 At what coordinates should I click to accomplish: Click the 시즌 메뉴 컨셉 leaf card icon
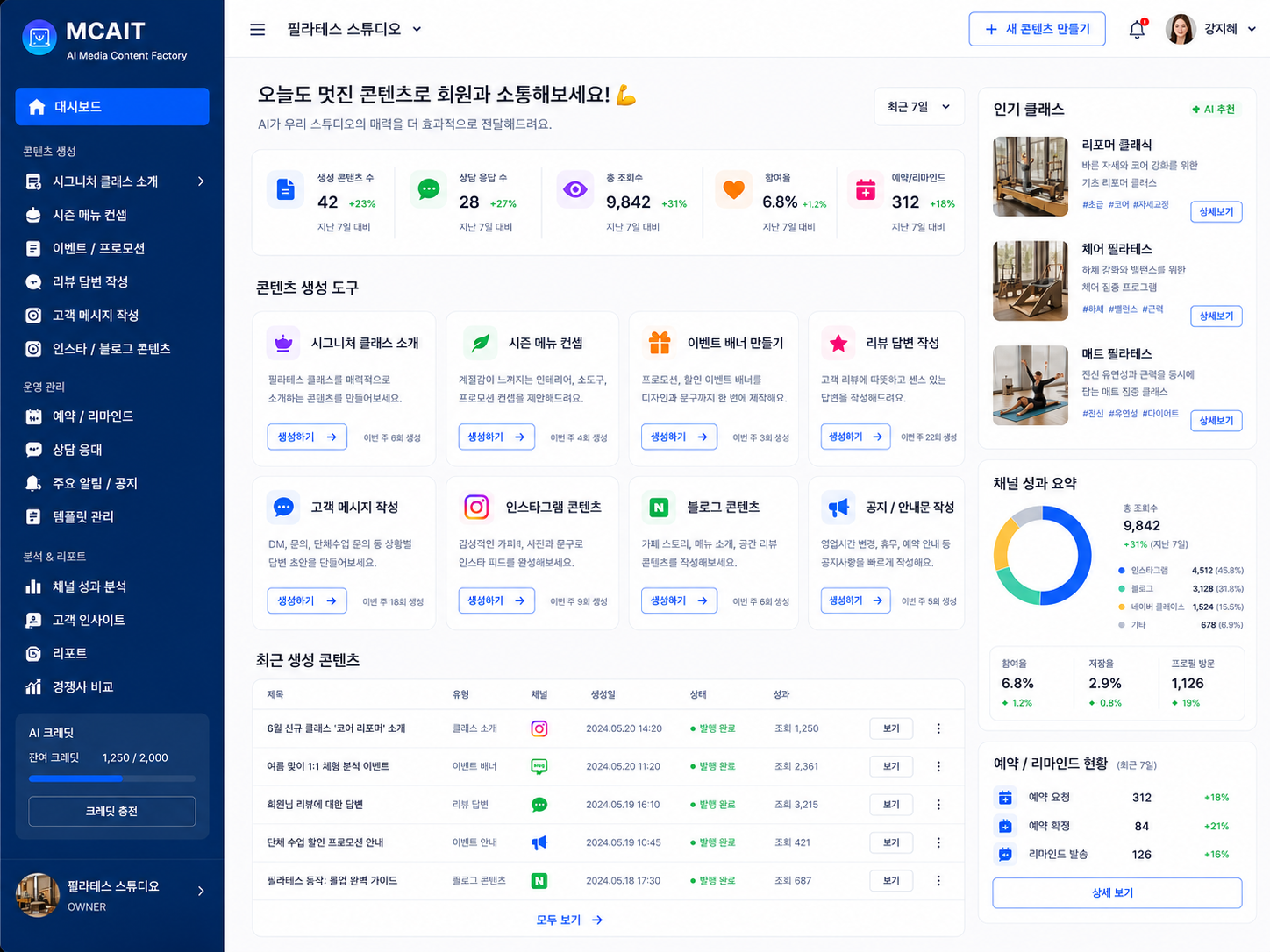[481, 343]
